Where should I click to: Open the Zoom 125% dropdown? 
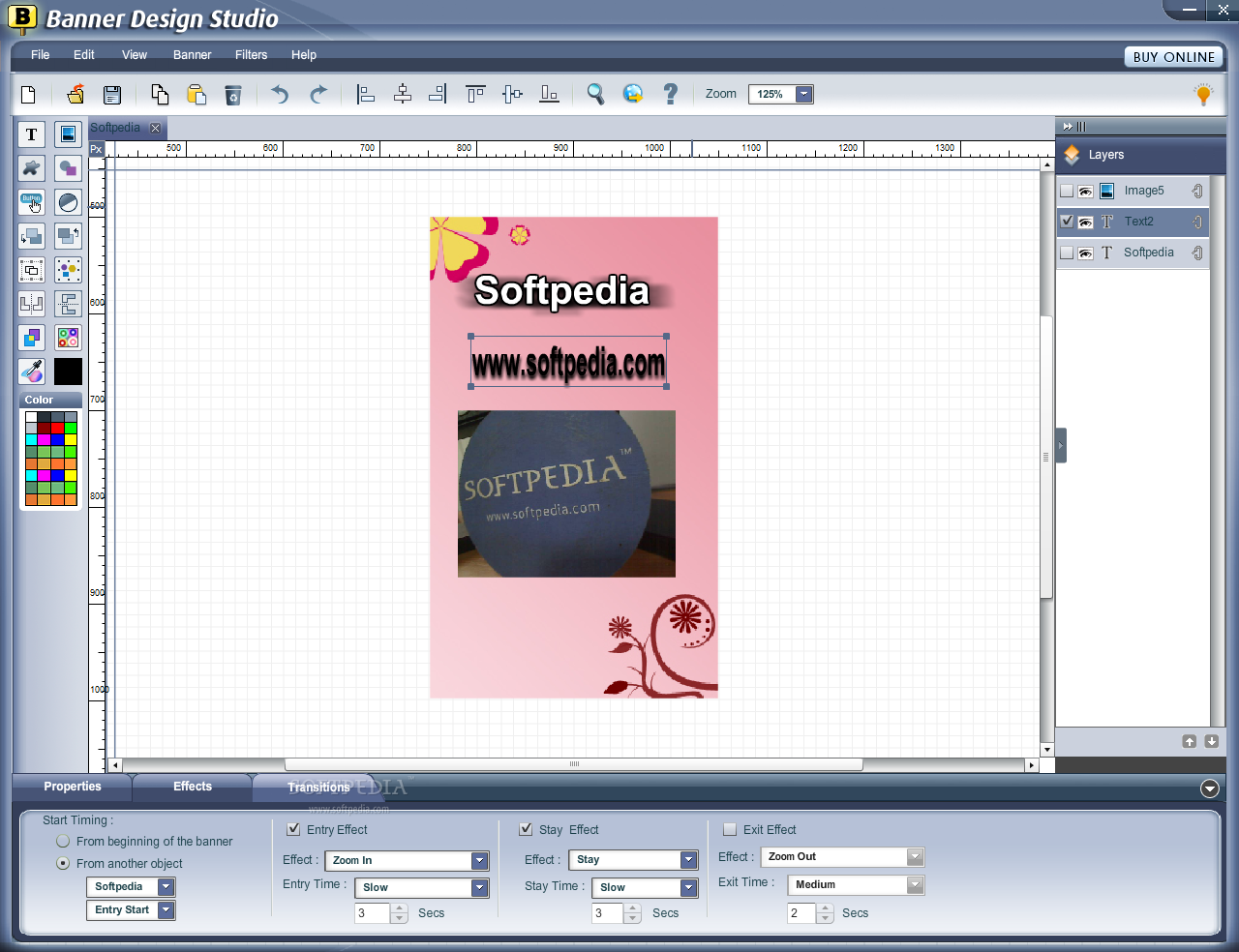coord(803,94)
